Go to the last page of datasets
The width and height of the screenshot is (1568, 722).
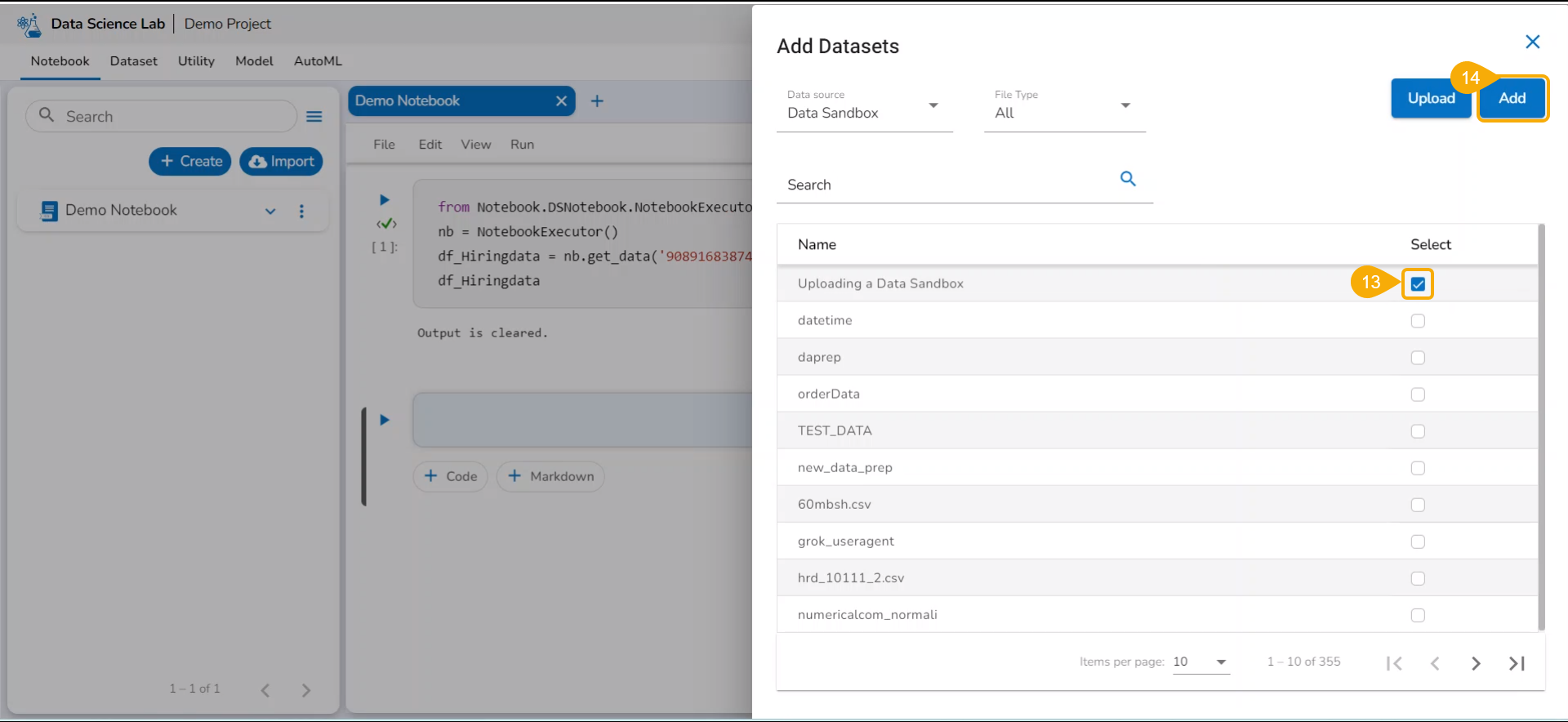pos(1517,663)
